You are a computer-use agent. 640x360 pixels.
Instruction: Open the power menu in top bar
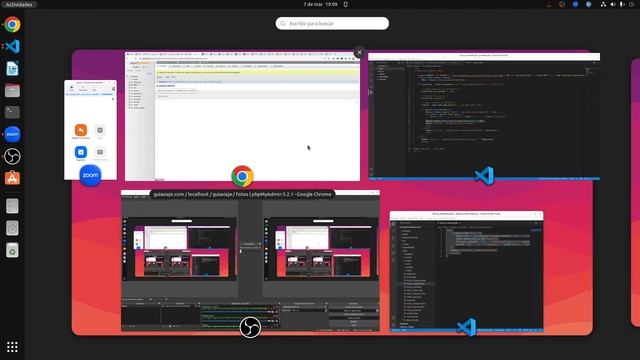(x=631, y=4)
